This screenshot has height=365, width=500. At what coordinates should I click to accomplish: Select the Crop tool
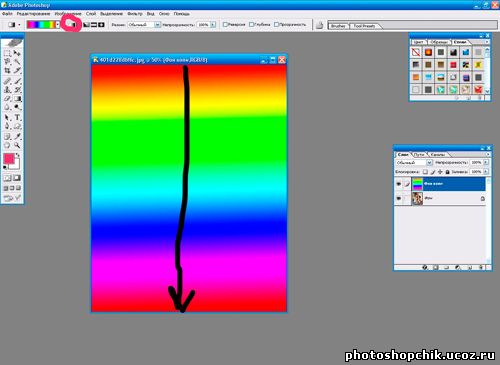tap(7, 71)
